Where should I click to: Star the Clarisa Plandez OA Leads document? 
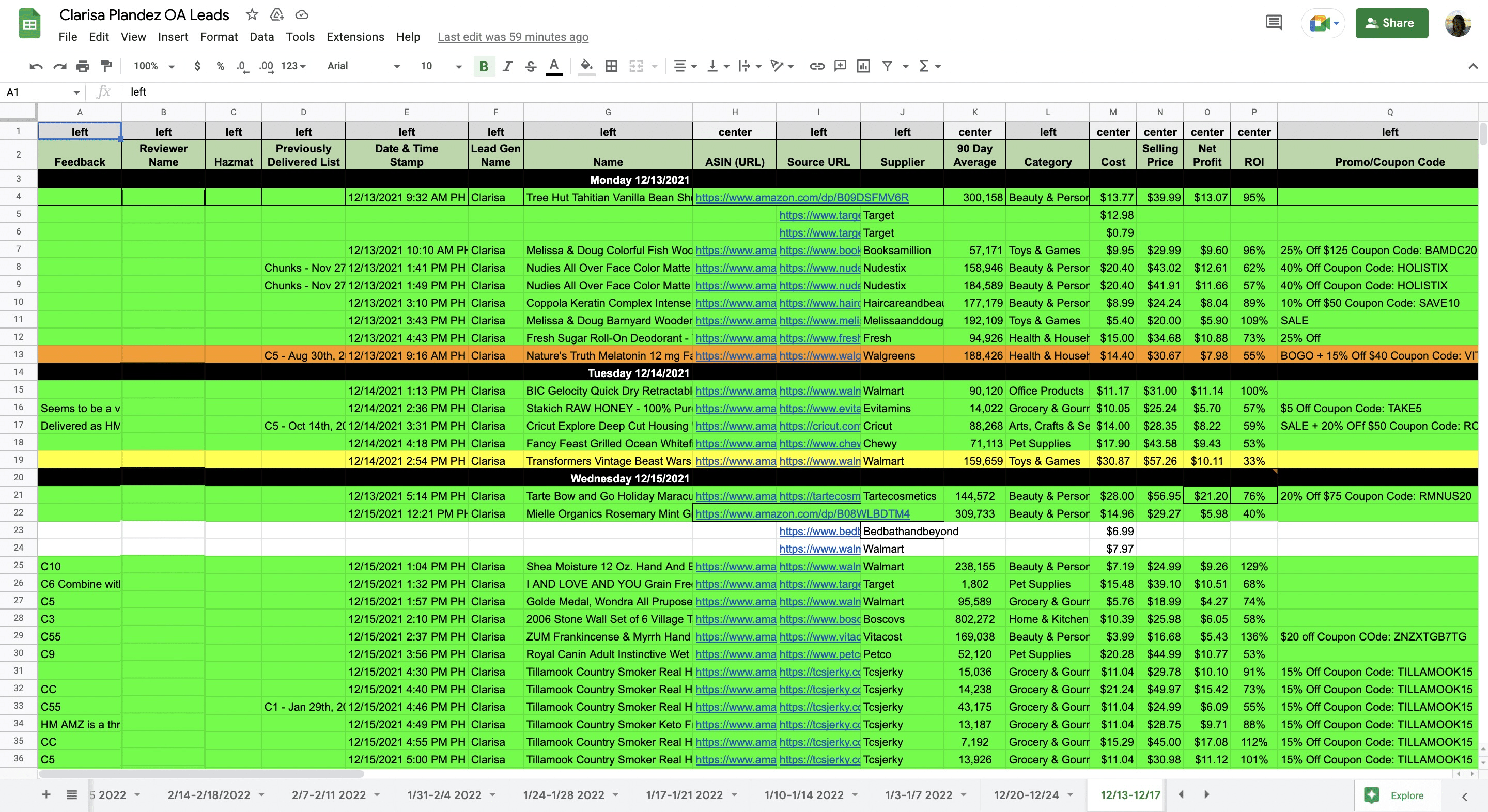252,15
